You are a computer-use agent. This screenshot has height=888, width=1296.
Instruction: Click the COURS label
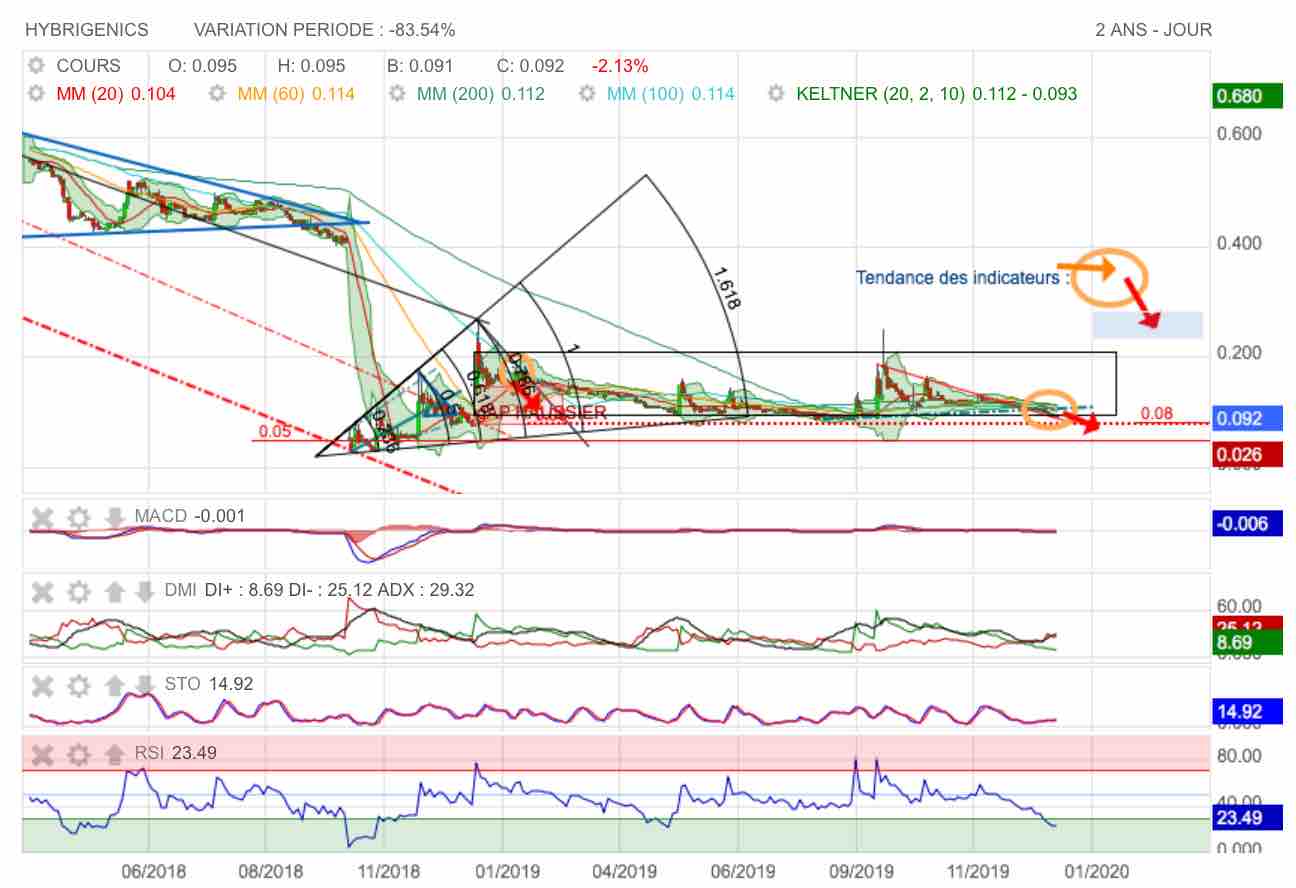pyautogui.click(x=88, y=66)
